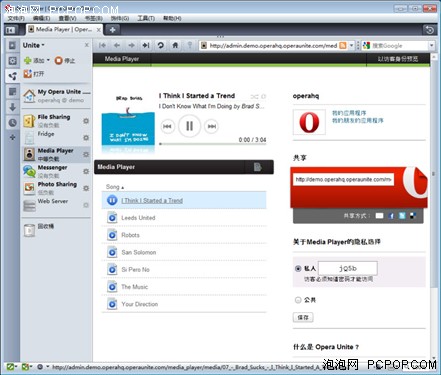Viewport: 441px width, 375px height.
Task: Click the RSS feed icon in the address bar
Action: [343, 45]
